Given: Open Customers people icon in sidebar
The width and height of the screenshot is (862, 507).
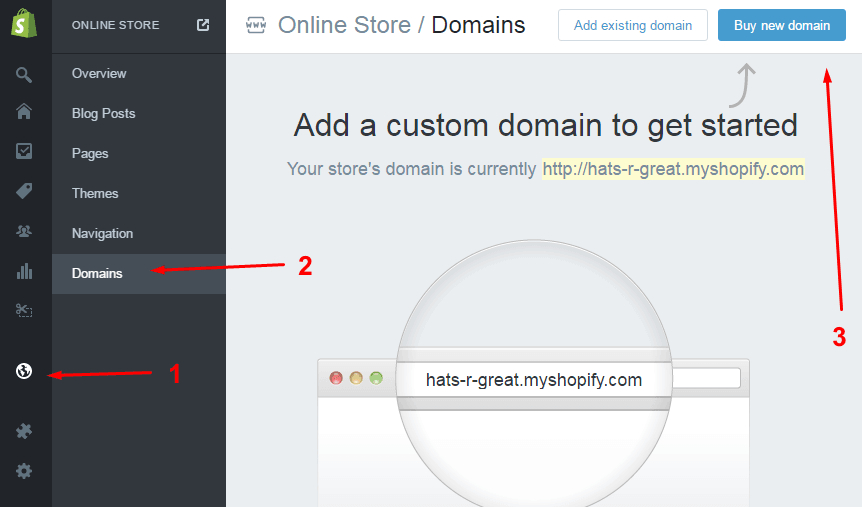Looking at the screenshot, I should [24, 231].
